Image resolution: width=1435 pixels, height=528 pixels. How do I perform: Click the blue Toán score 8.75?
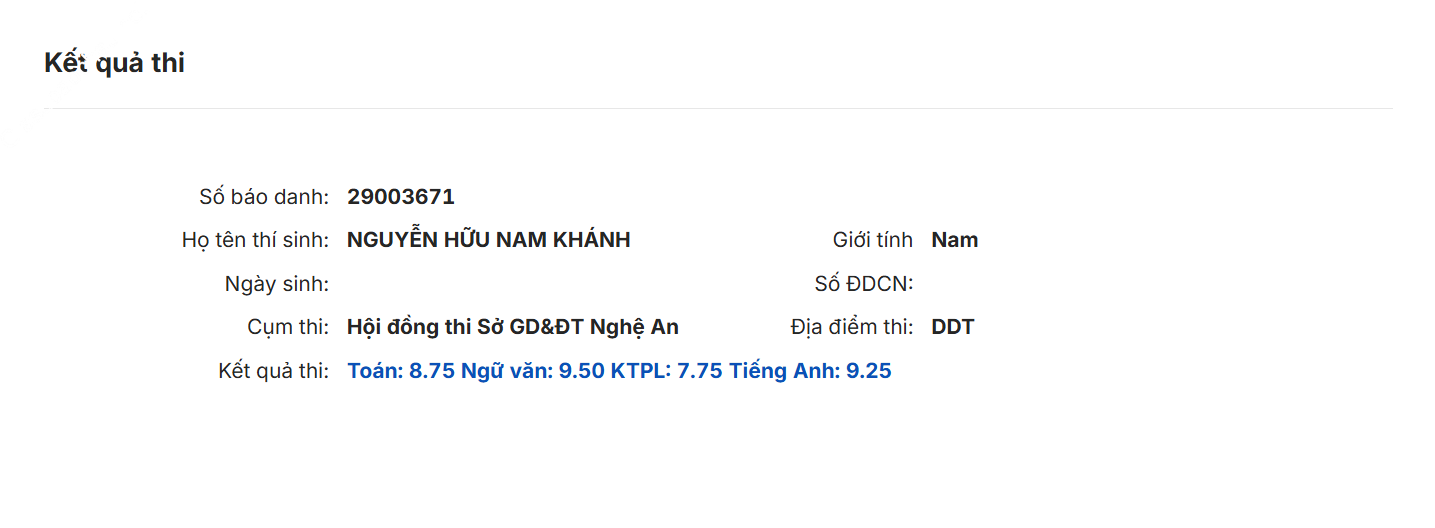[432, 371]
